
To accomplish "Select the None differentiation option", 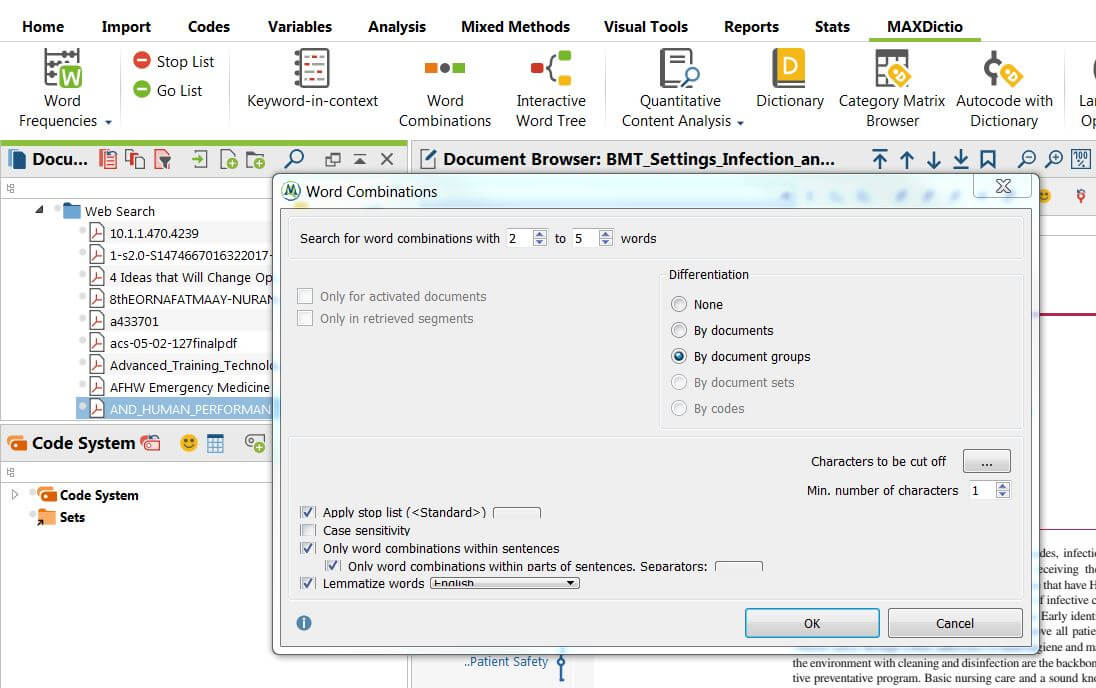I will coord(679,304).
